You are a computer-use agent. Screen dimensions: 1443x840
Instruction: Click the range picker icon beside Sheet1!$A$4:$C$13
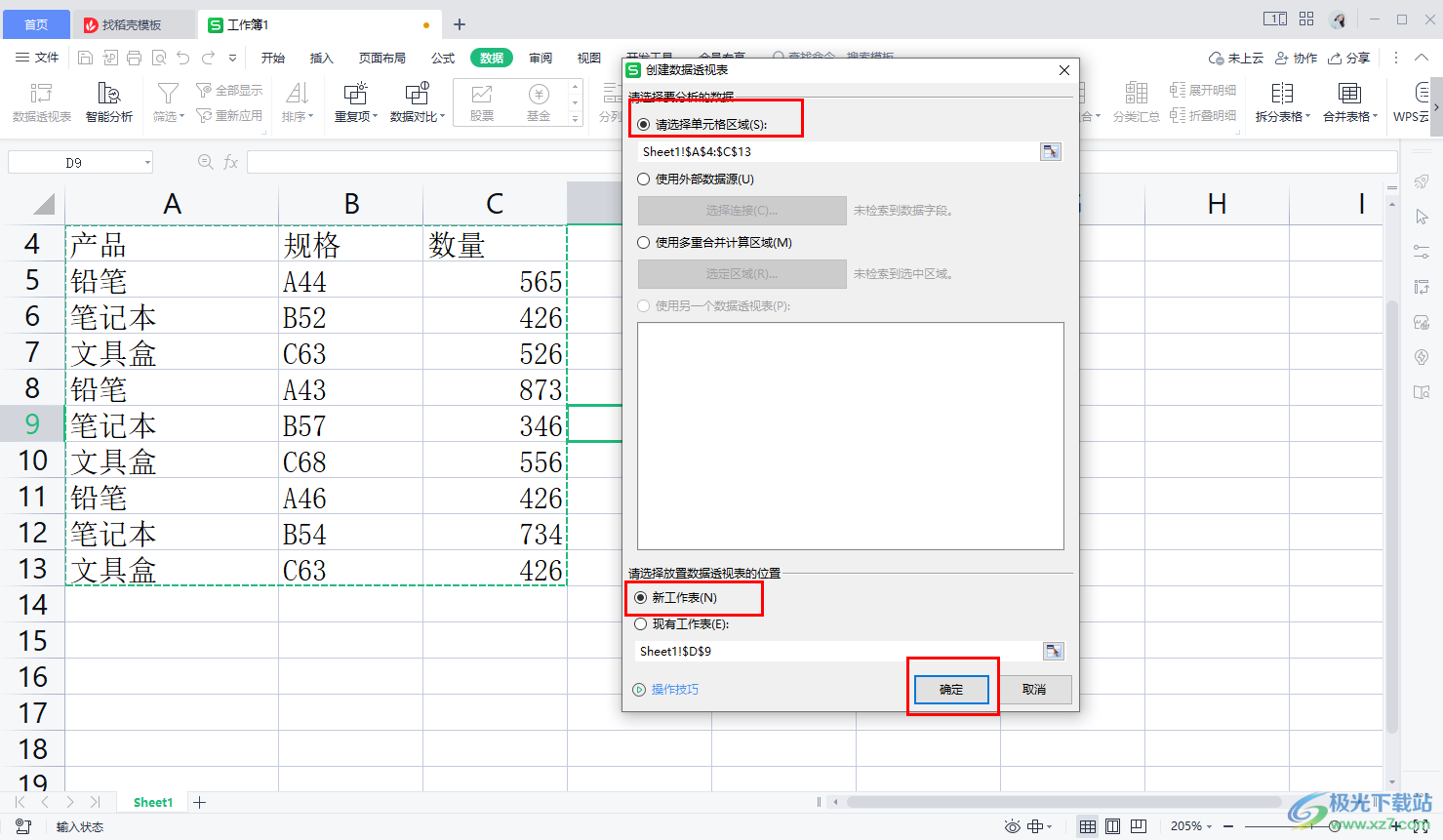point(1051,151)
